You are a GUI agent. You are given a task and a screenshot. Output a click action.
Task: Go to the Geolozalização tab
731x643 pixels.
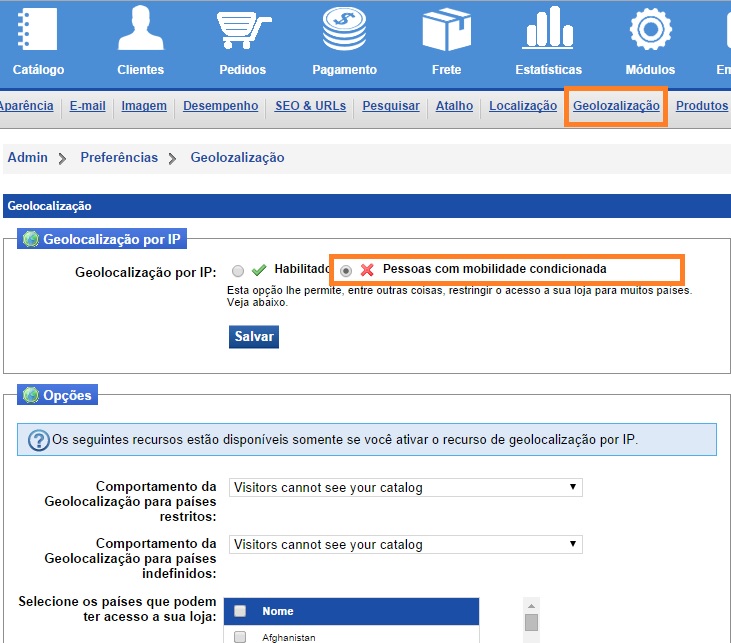616,106
